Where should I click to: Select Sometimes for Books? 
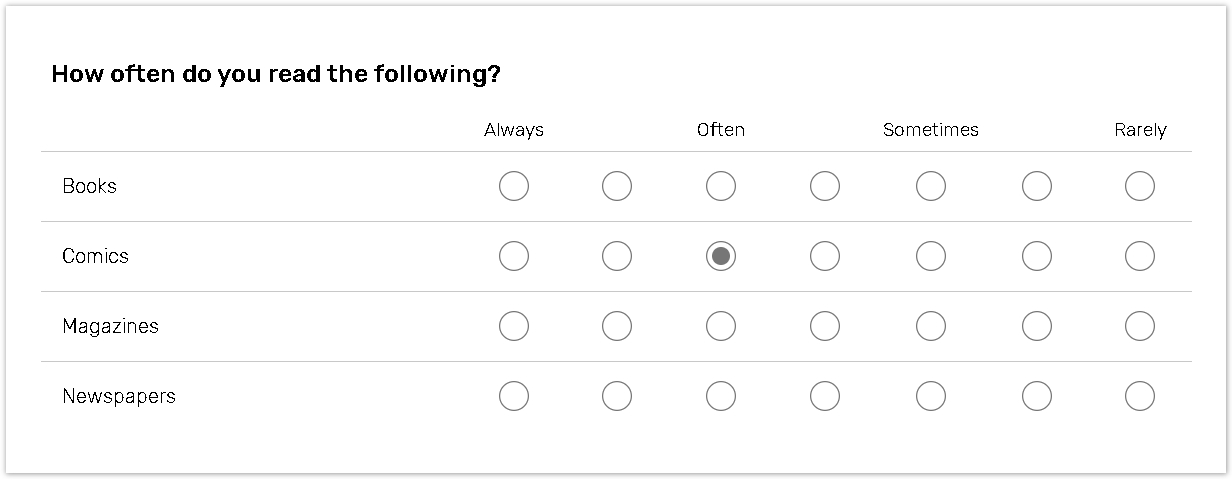click(x=930, y=186)
